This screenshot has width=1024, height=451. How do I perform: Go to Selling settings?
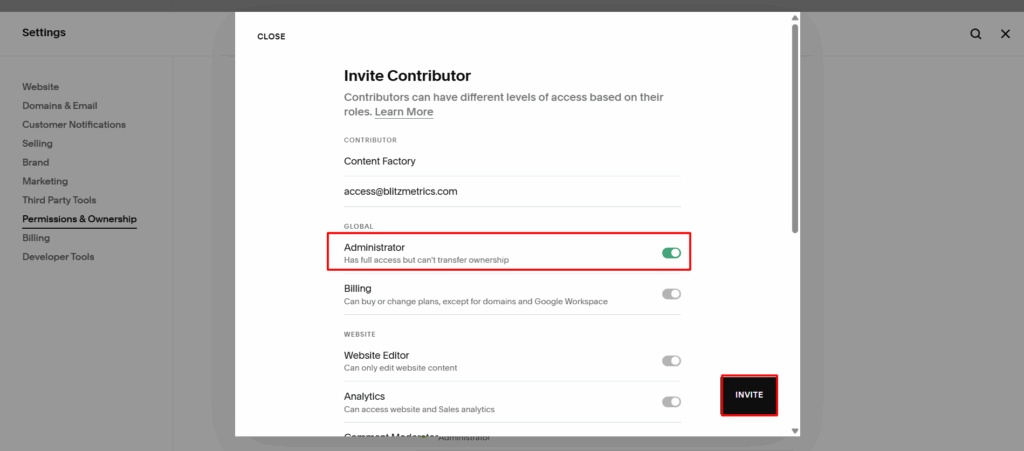(38, 144)
